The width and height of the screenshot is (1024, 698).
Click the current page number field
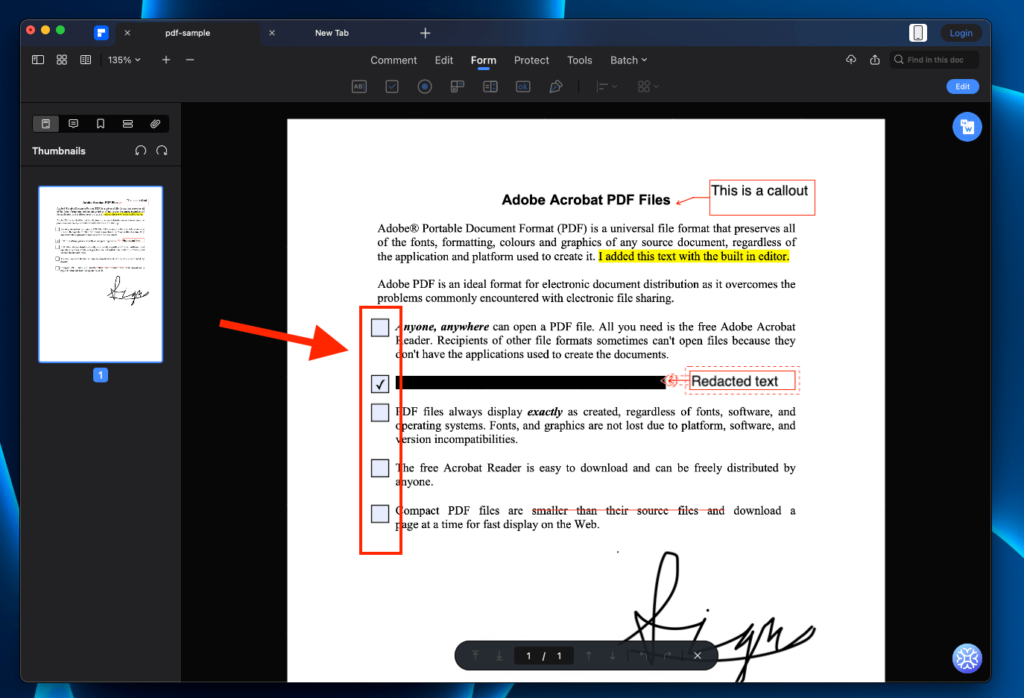[528, 656]
